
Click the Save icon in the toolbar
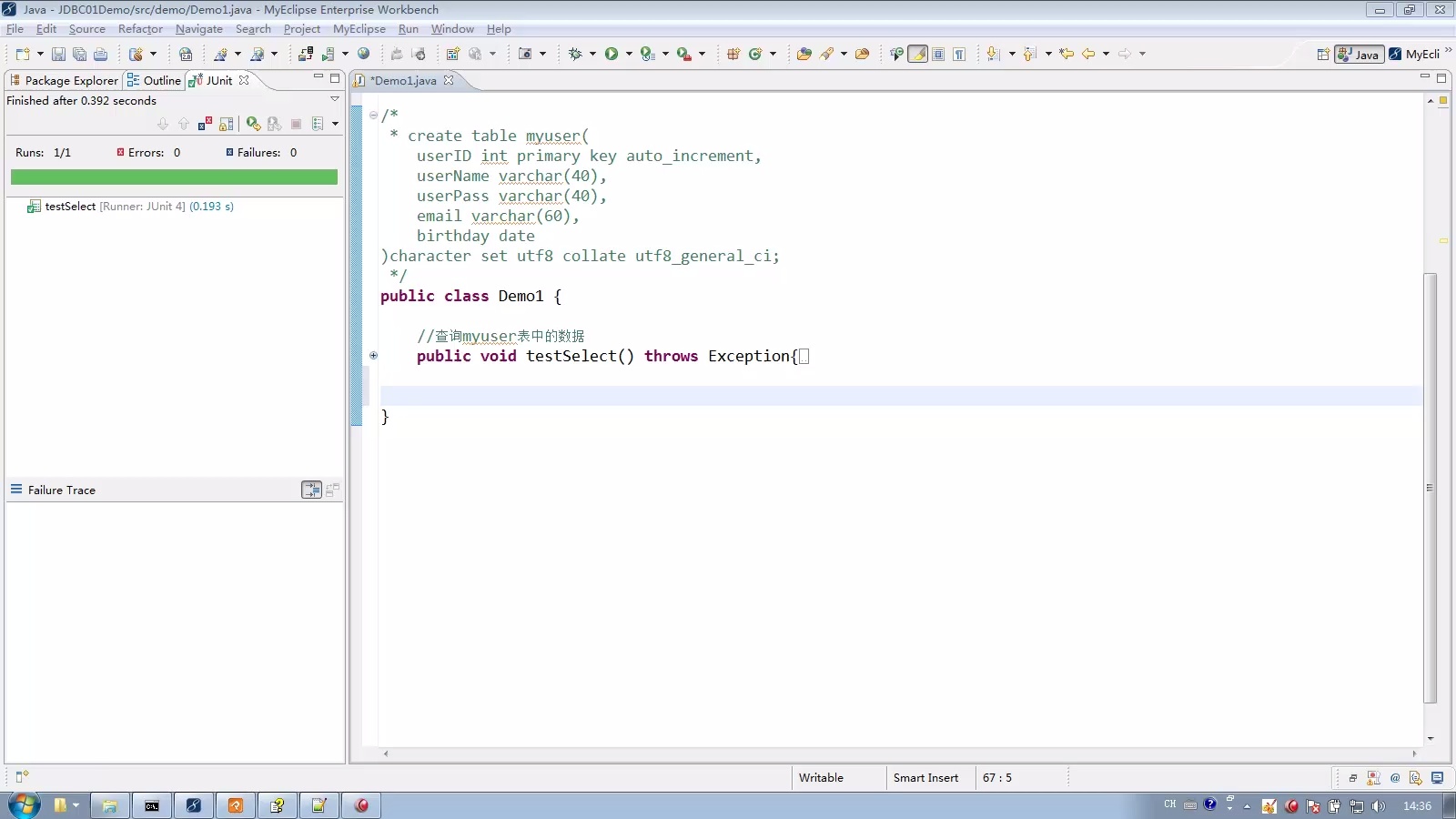pos(58,55)
